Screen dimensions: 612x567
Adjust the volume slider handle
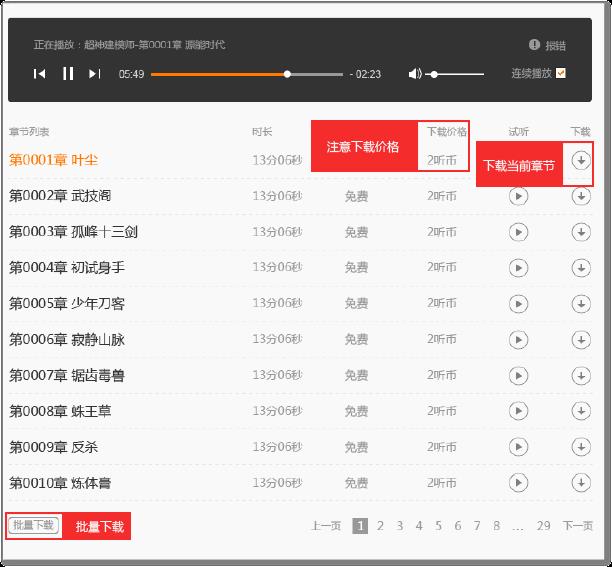434,74
